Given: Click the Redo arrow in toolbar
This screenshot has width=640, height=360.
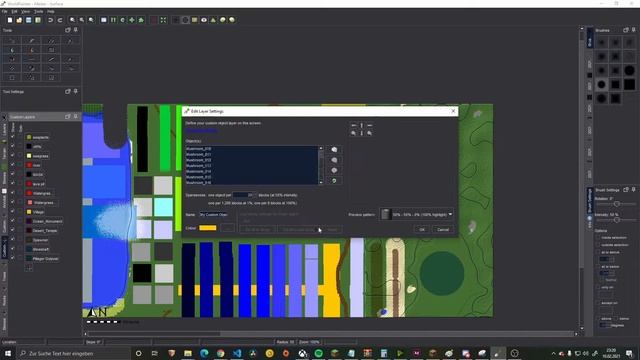Looking at the screenshot, I should pyautogui.click(x=60, y=20).
